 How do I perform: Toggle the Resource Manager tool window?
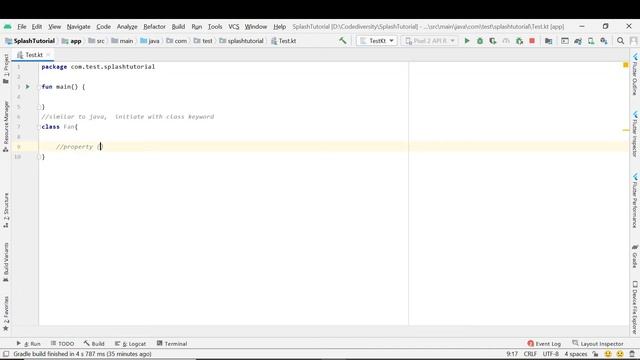point(6,126)
